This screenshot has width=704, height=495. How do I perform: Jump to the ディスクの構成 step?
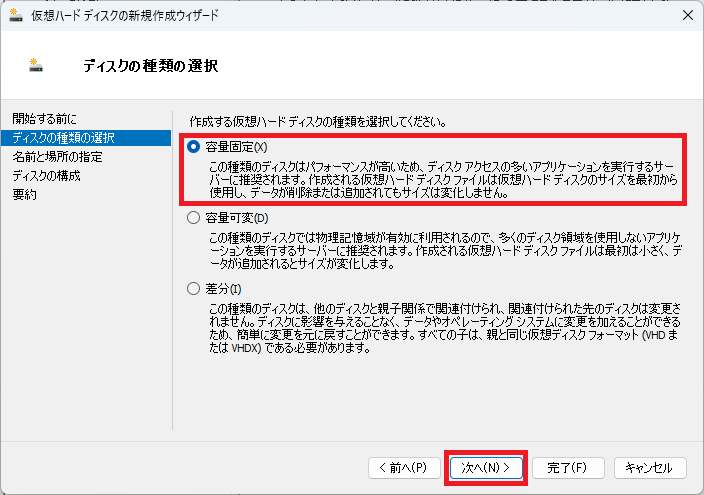(46, 176)
